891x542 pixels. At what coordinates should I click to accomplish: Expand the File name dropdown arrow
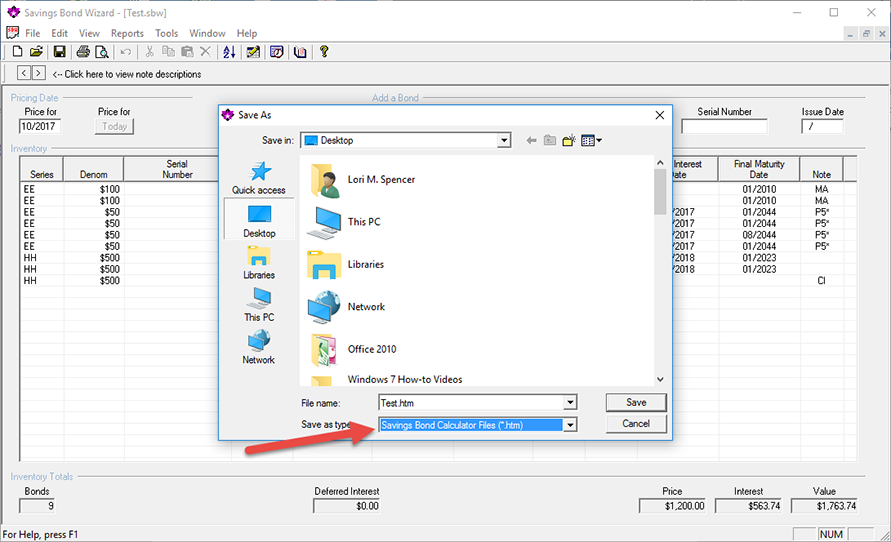(x=570, y=403)
